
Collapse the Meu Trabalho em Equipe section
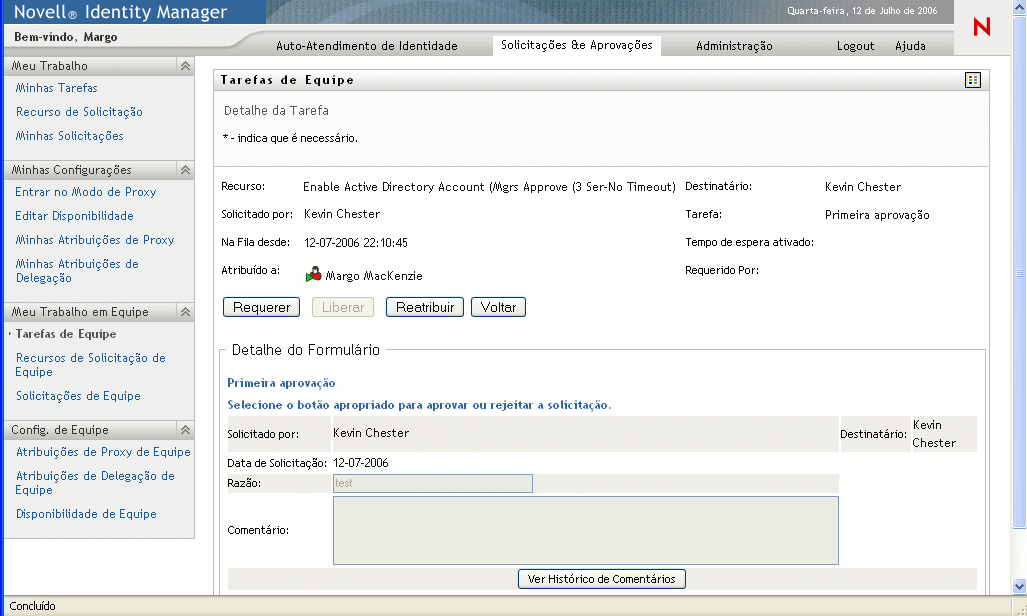tap(185, 312)
